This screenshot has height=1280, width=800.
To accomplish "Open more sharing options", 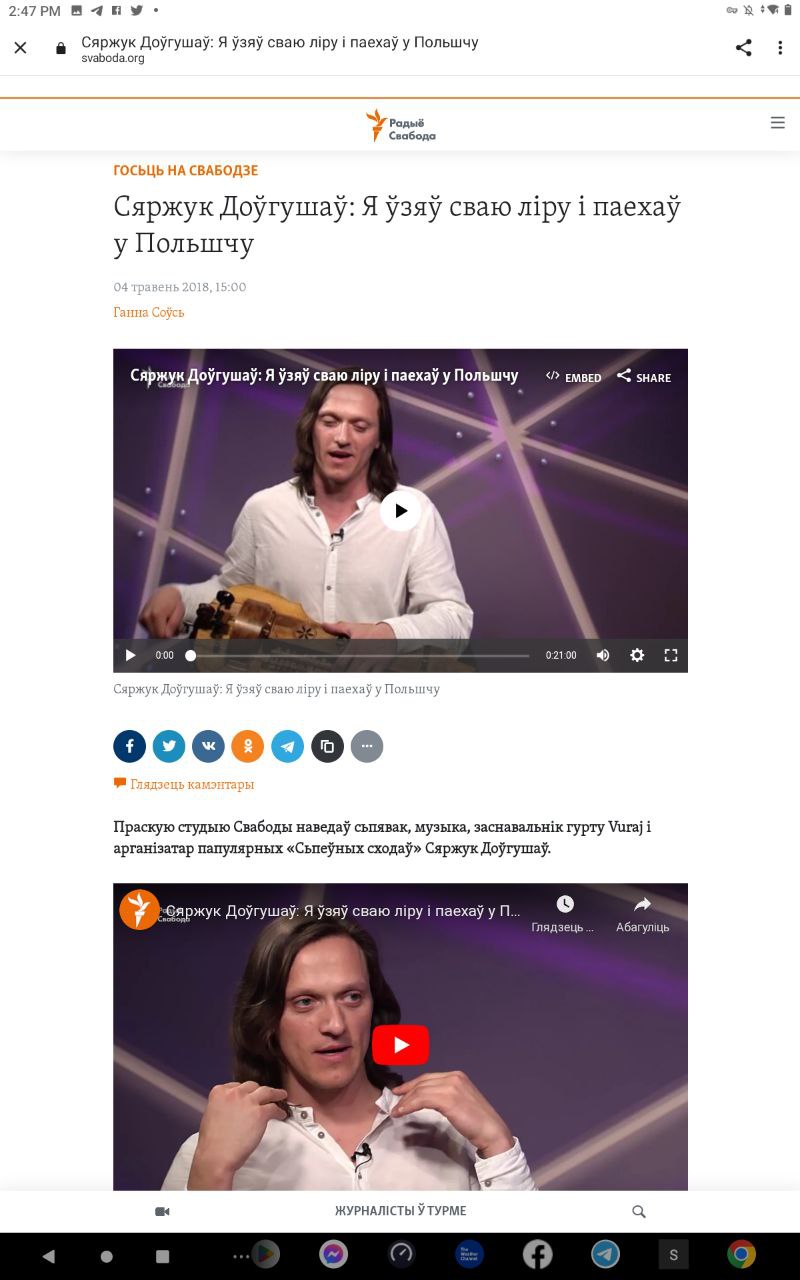I will click(x=367, y=746).
